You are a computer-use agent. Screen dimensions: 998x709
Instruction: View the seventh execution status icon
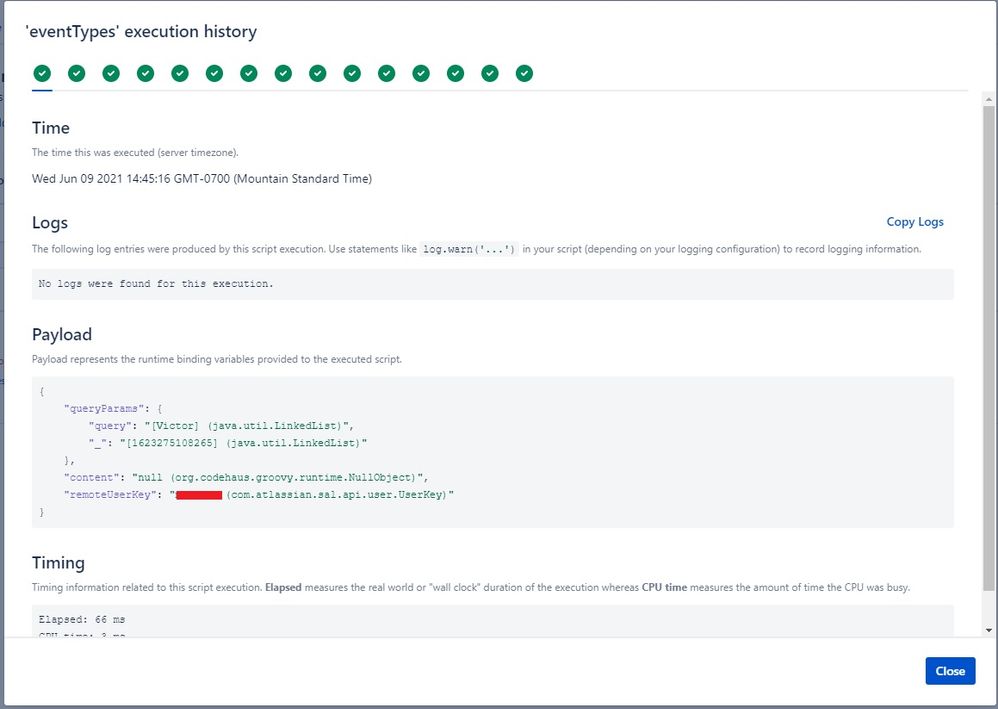click(249, 73)
